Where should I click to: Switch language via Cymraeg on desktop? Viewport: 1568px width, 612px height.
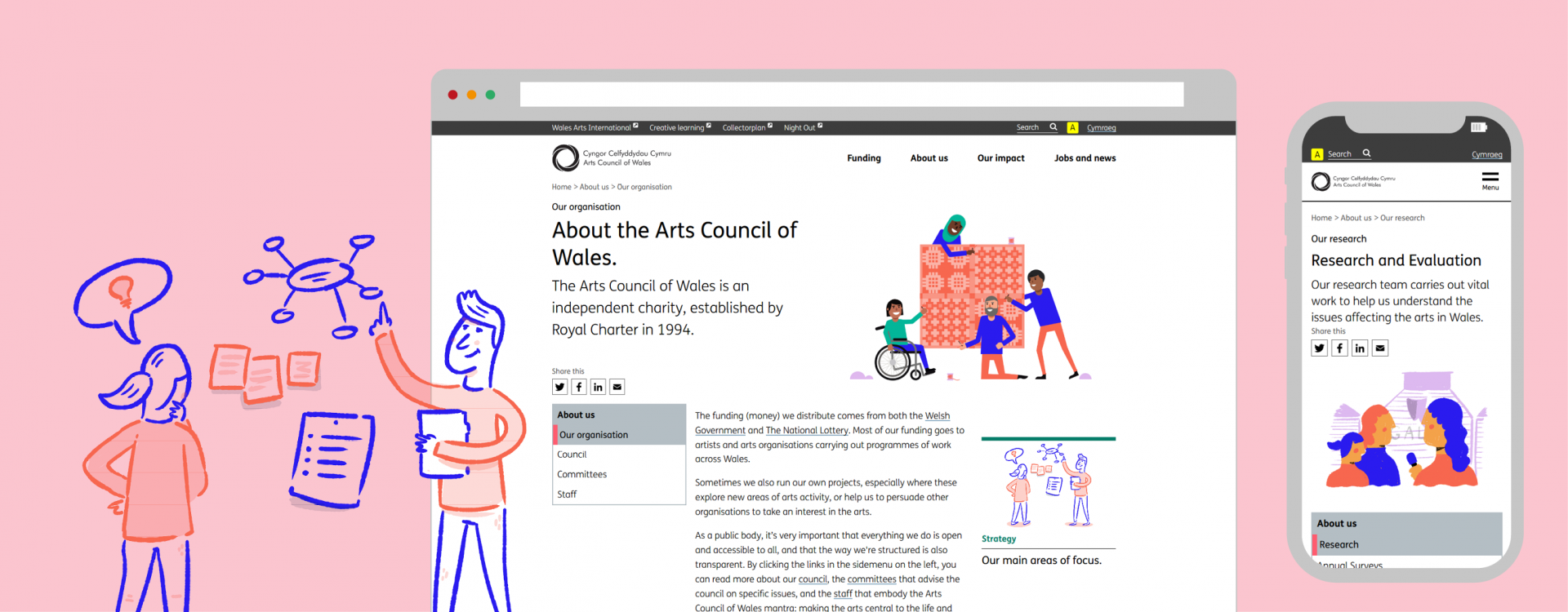(x=1101, y=128)
